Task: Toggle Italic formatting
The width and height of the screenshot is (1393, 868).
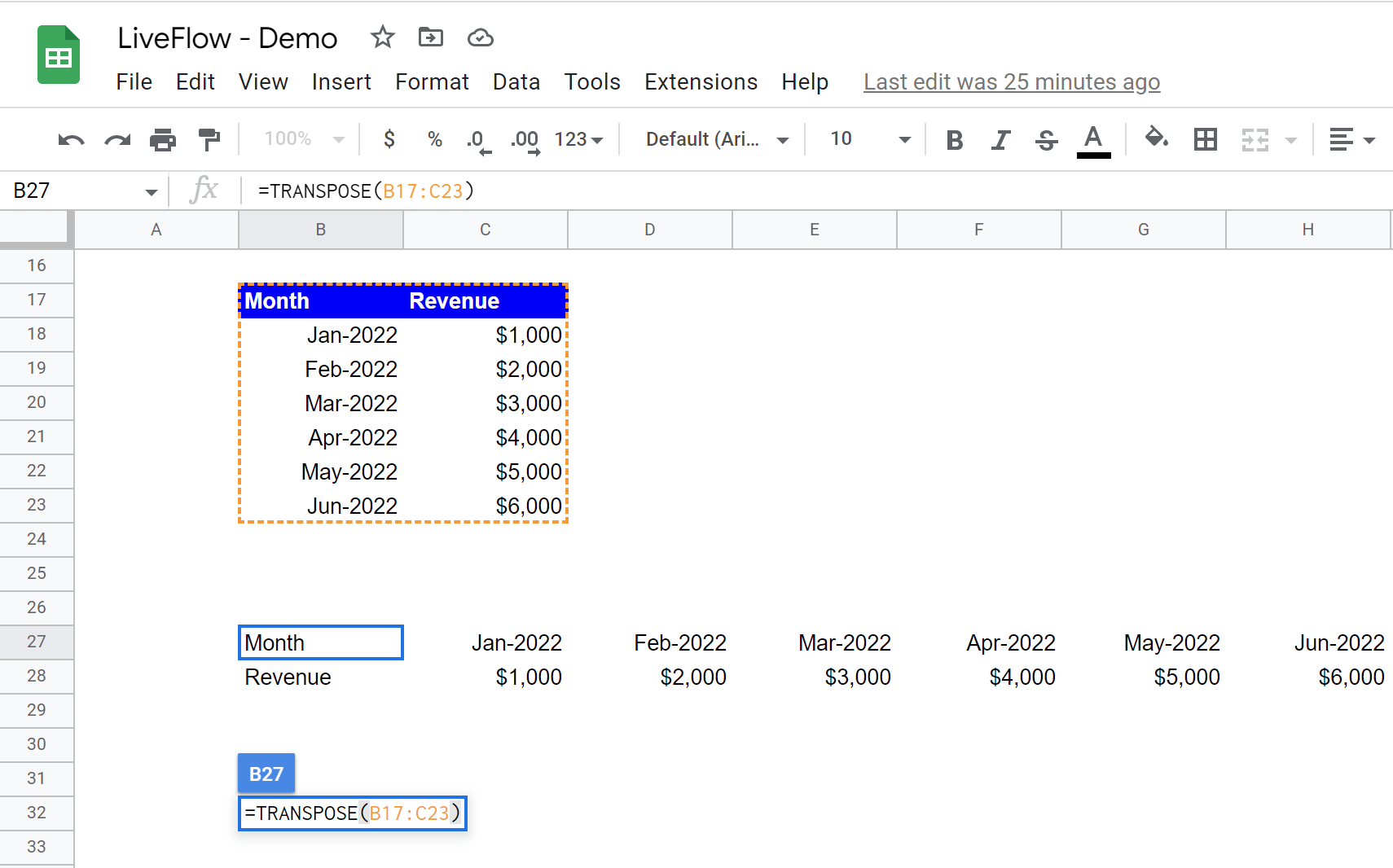Action: [x=1000, y=140]
